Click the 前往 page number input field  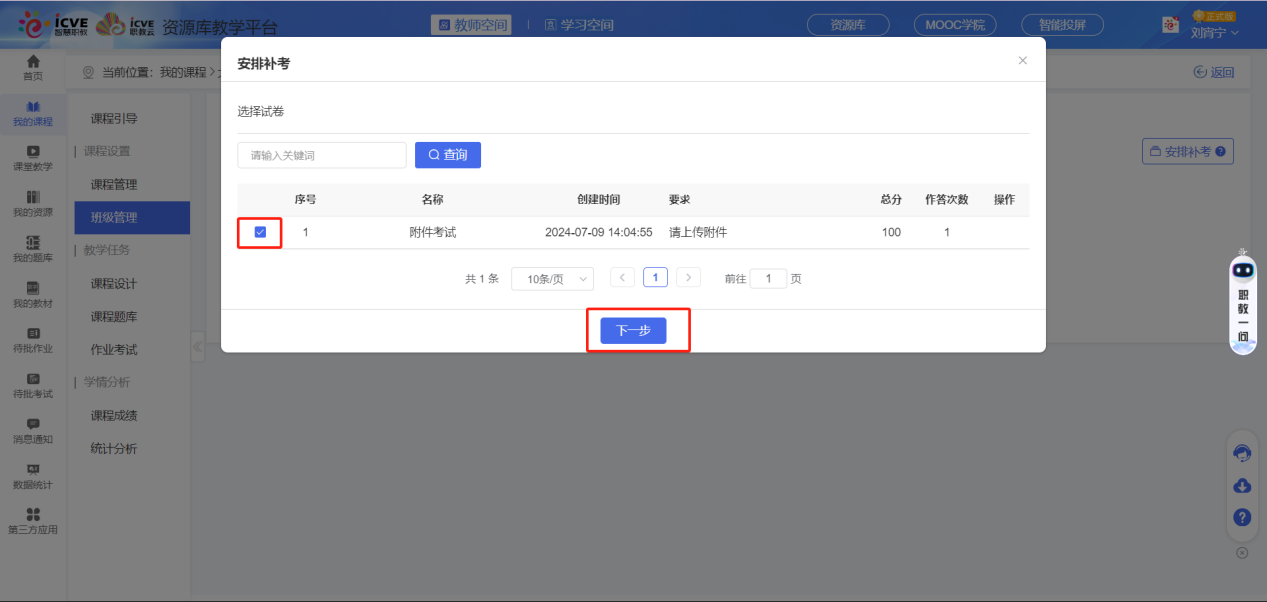[767, 277]
